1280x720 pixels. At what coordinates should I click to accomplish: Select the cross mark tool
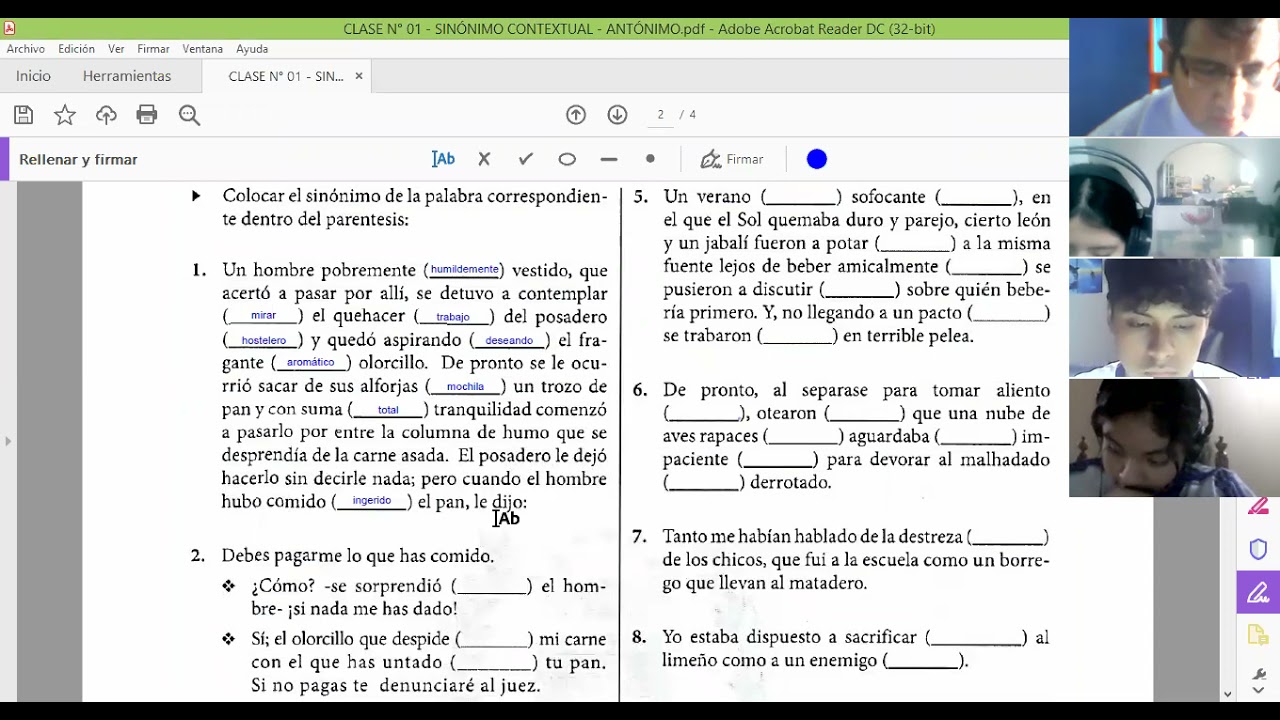tap(484, 159)
